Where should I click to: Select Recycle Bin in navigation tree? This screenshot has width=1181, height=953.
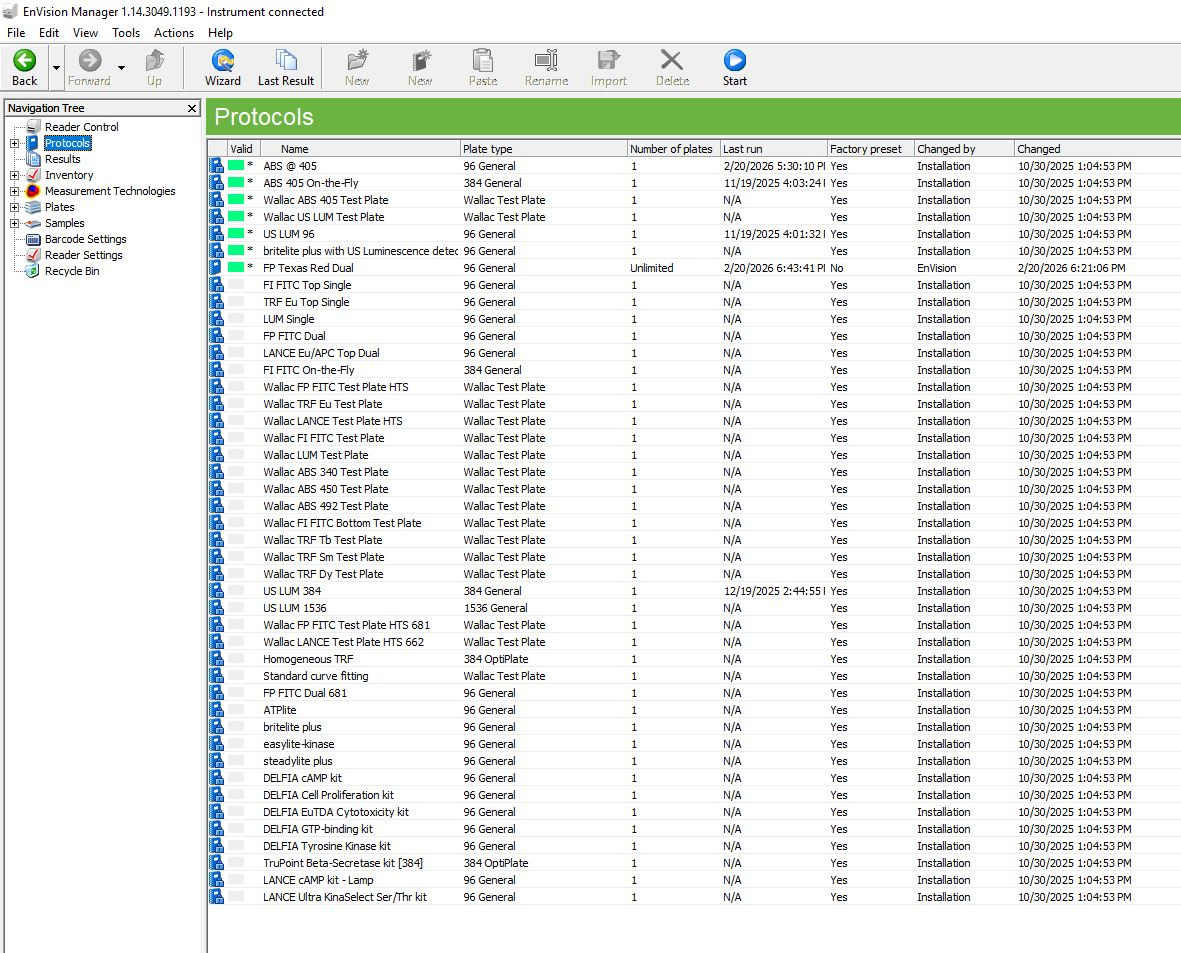[71, 271]
